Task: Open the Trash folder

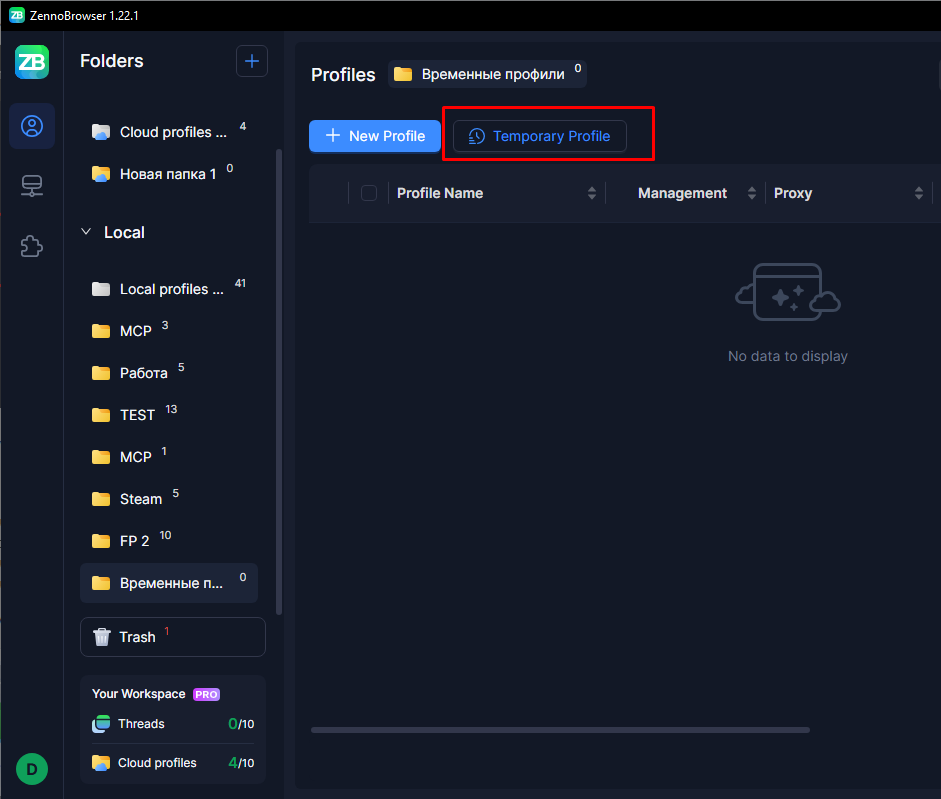Action: (173, 637)
